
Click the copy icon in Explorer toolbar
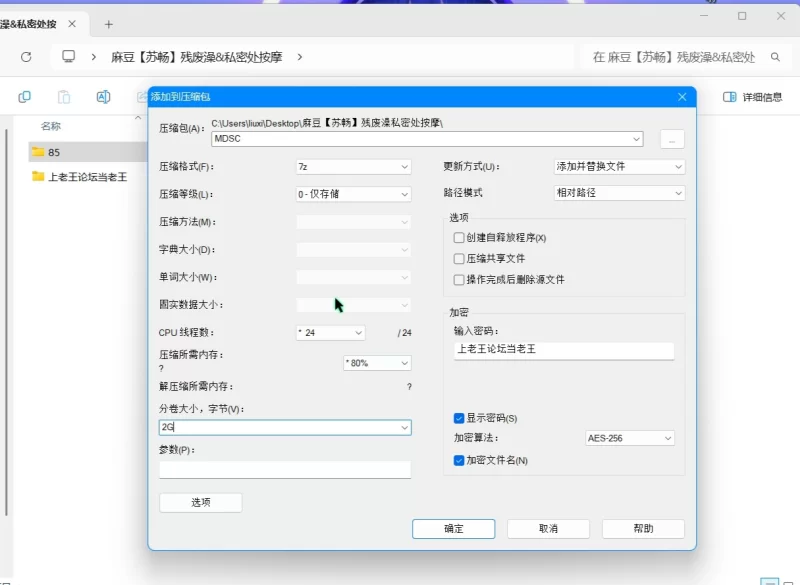coord(24,96)
